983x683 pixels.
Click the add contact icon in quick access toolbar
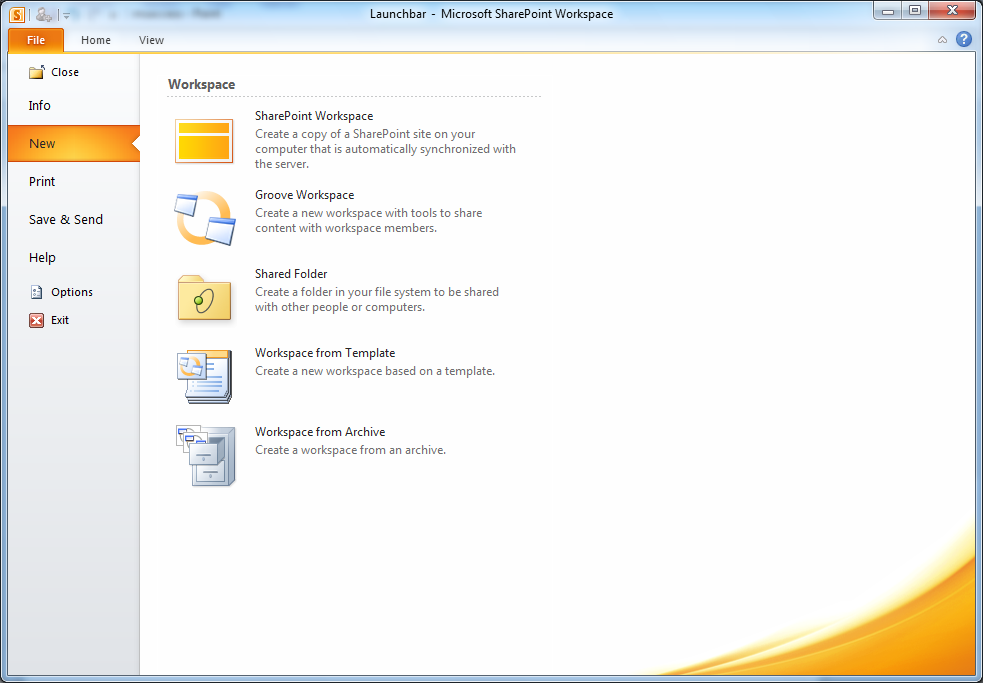[44, 14]
